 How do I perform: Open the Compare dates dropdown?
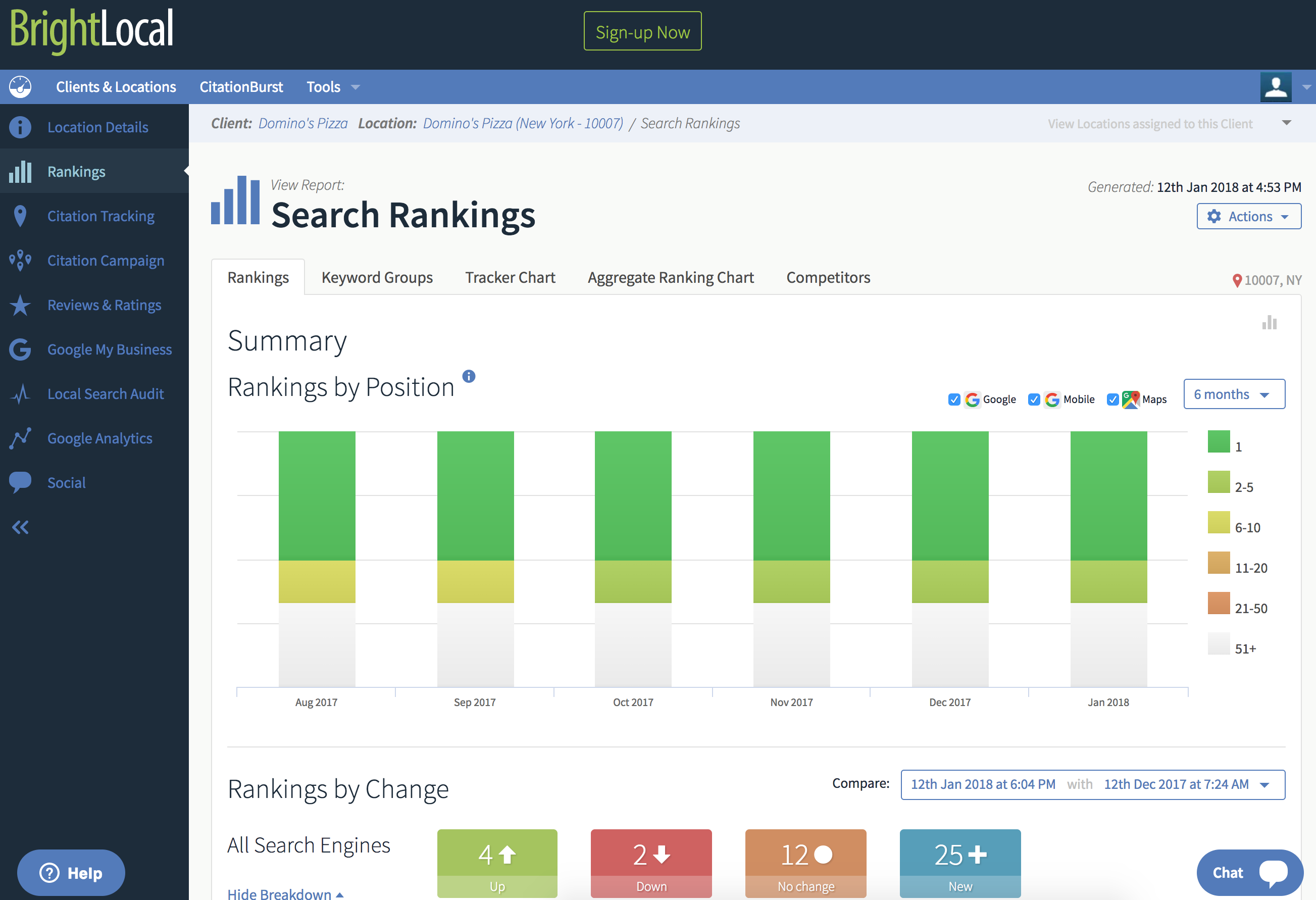coord(1092,784)
